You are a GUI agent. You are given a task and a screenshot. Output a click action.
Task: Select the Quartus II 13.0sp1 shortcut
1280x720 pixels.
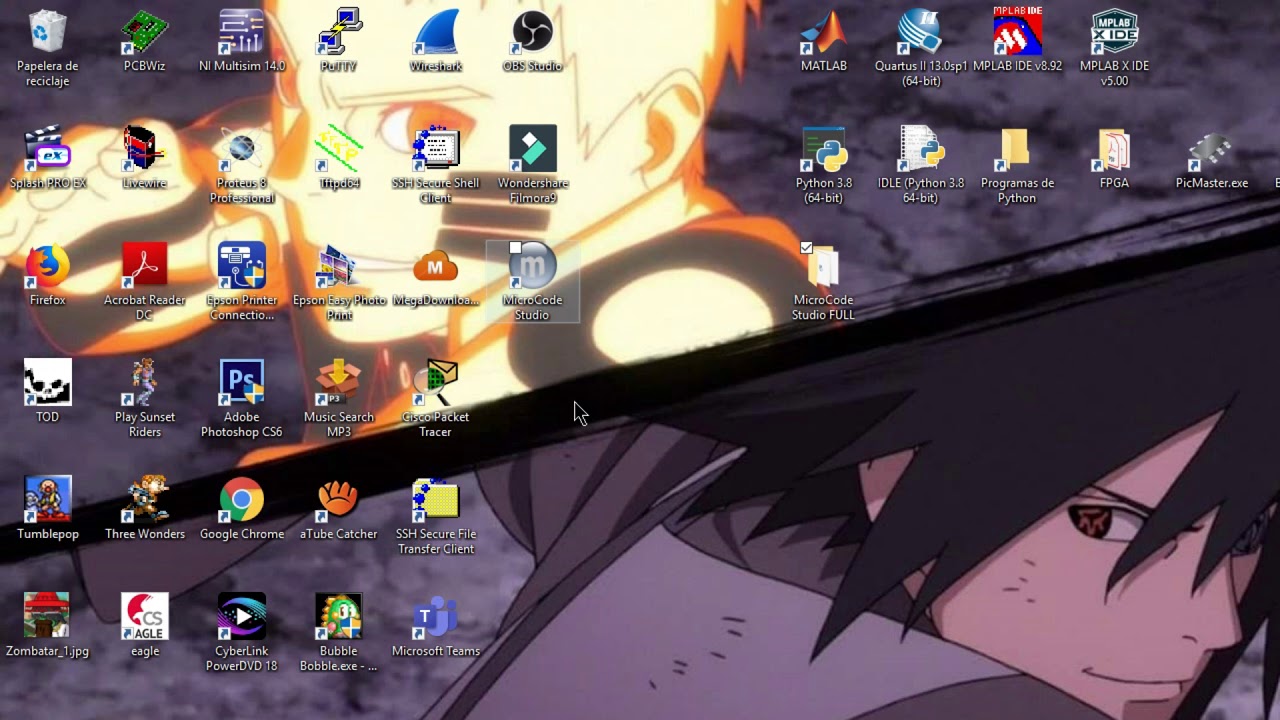point(920,32)
